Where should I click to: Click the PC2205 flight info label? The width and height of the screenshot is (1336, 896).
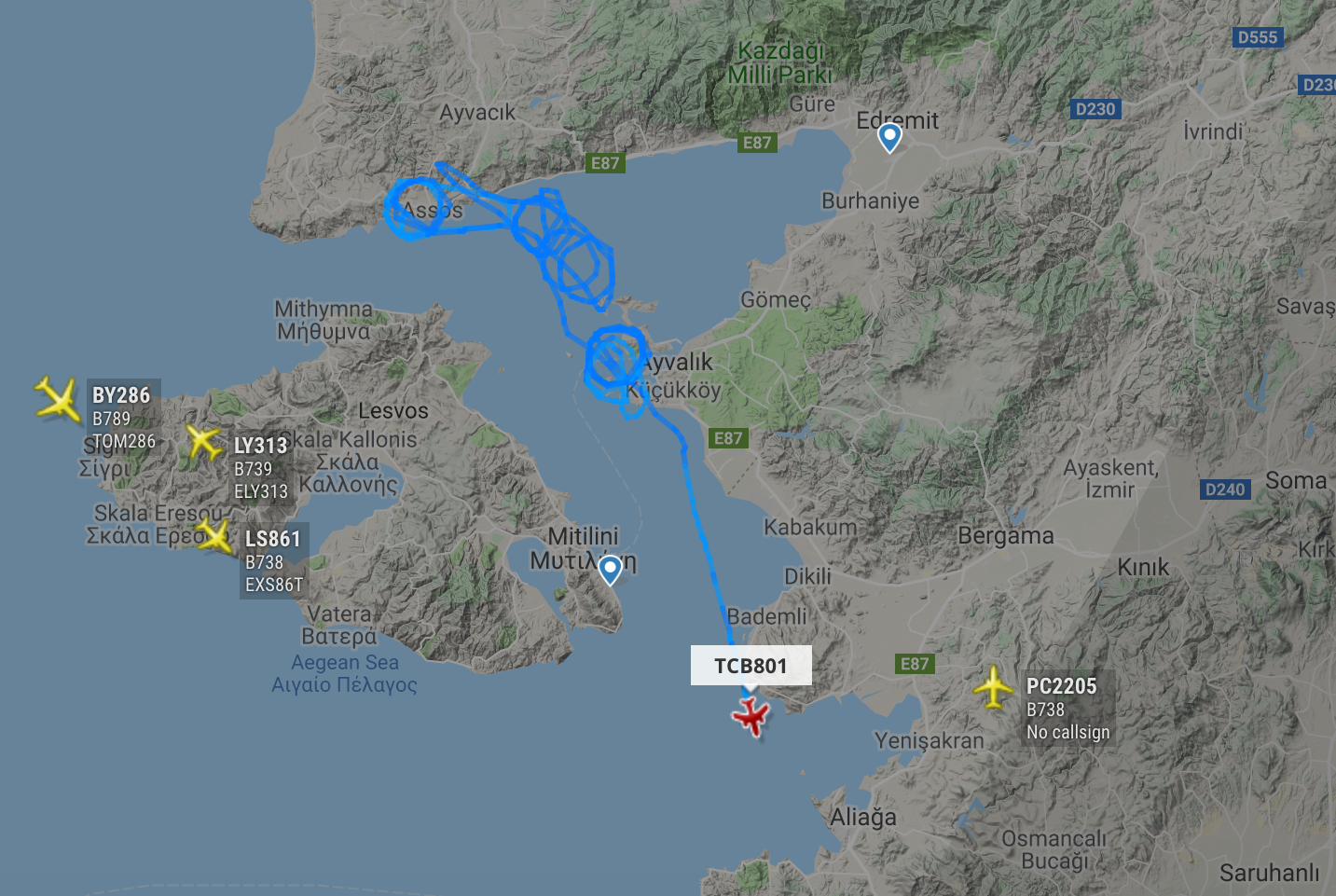(1068, 709)
